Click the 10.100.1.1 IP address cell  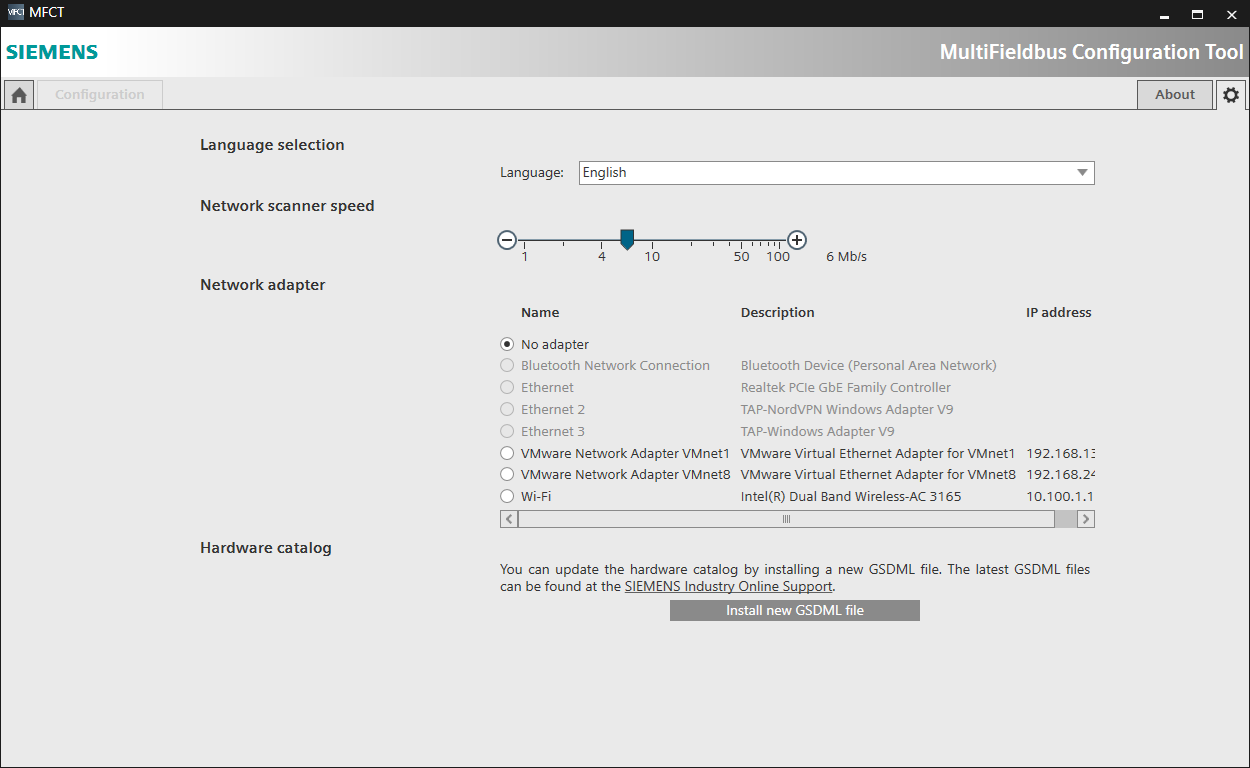(1060, 497)
